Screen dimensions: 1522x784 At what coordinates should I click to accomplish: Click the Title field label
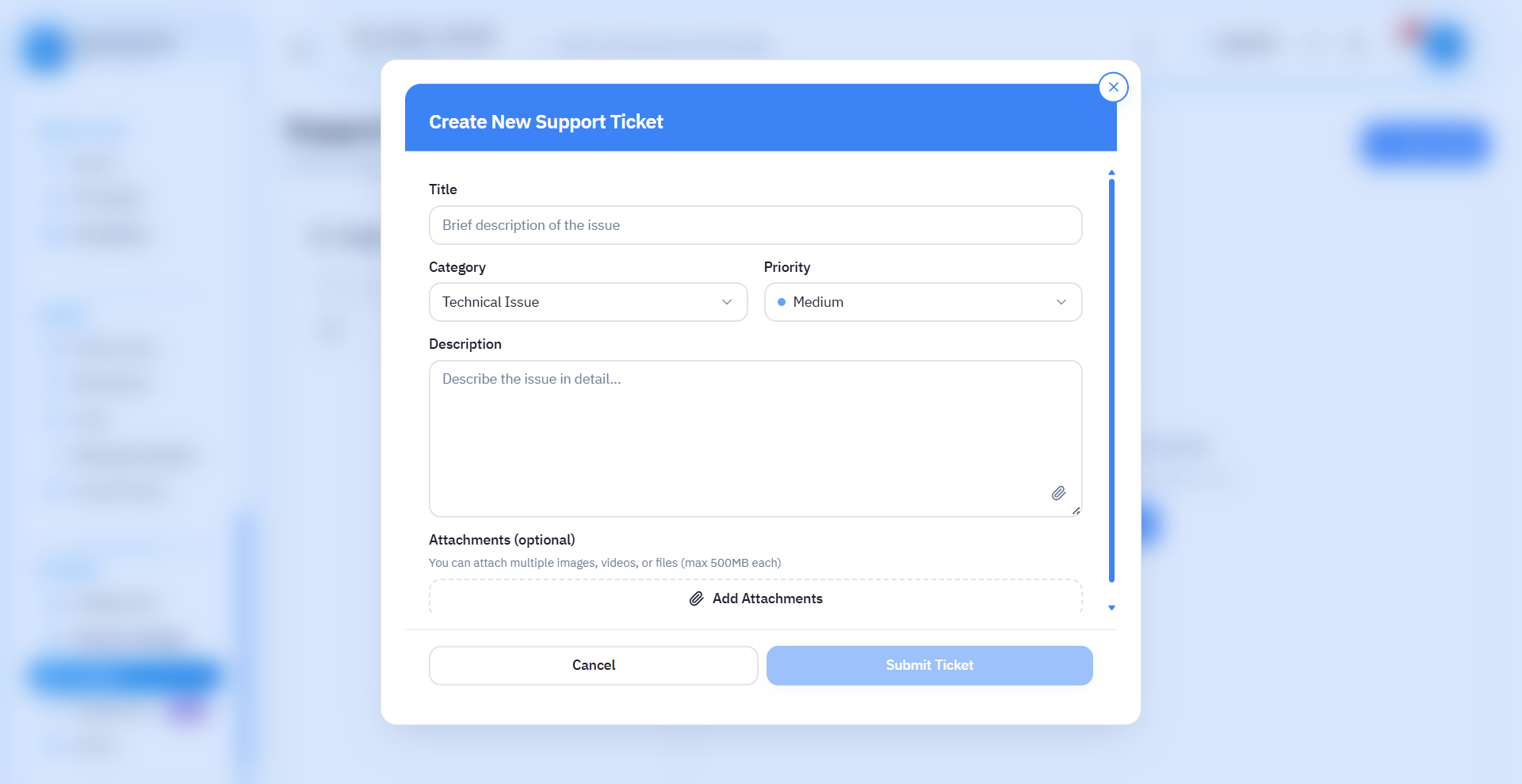click(x=442, y=189)
